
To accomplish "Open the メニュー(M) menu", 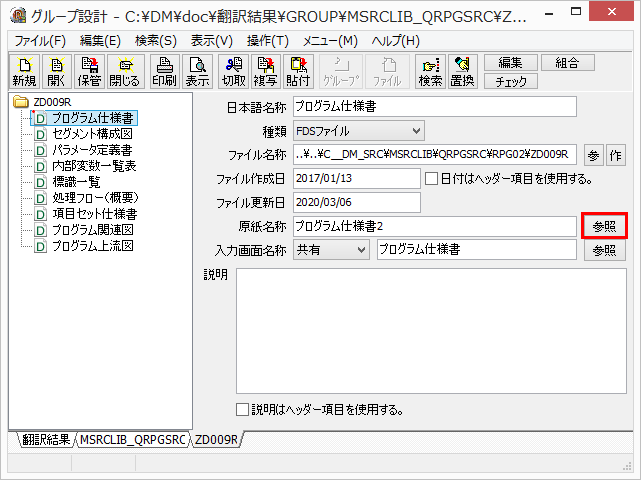I will 330,41.
